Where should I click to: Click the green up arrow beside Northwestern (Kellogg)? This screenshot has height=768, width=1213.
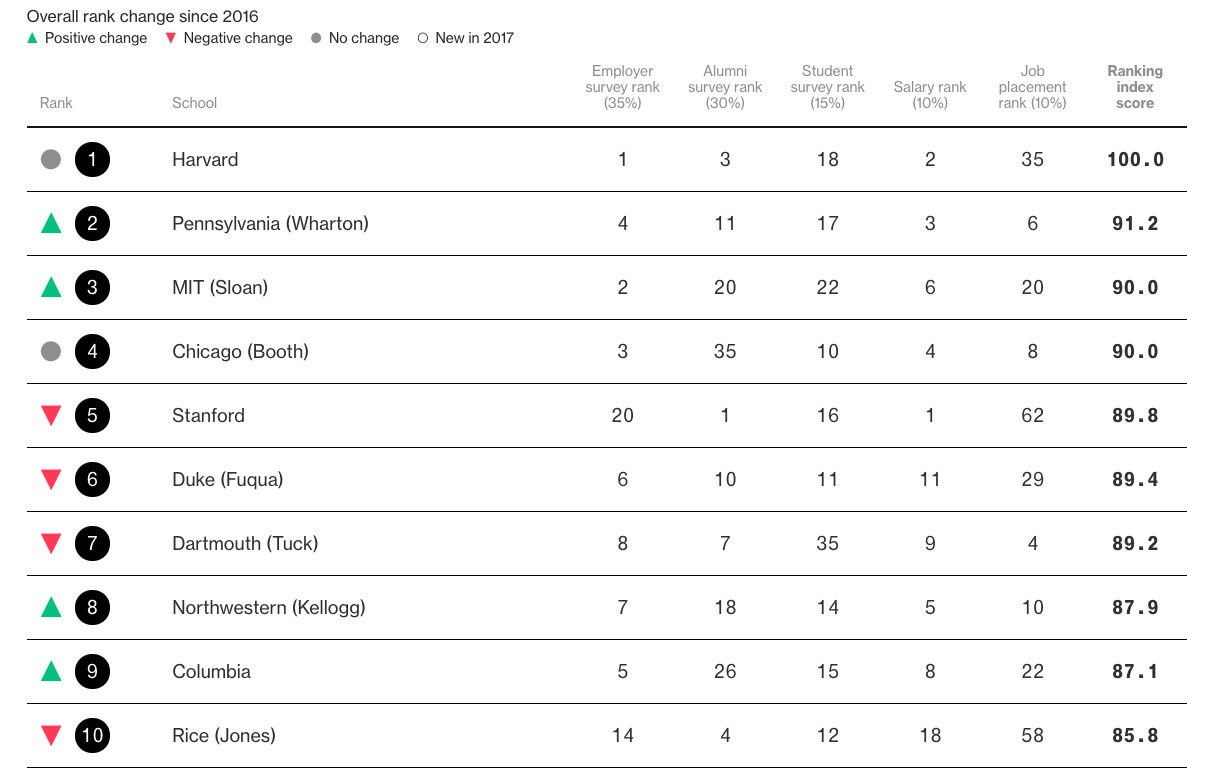tap(51, 607)
